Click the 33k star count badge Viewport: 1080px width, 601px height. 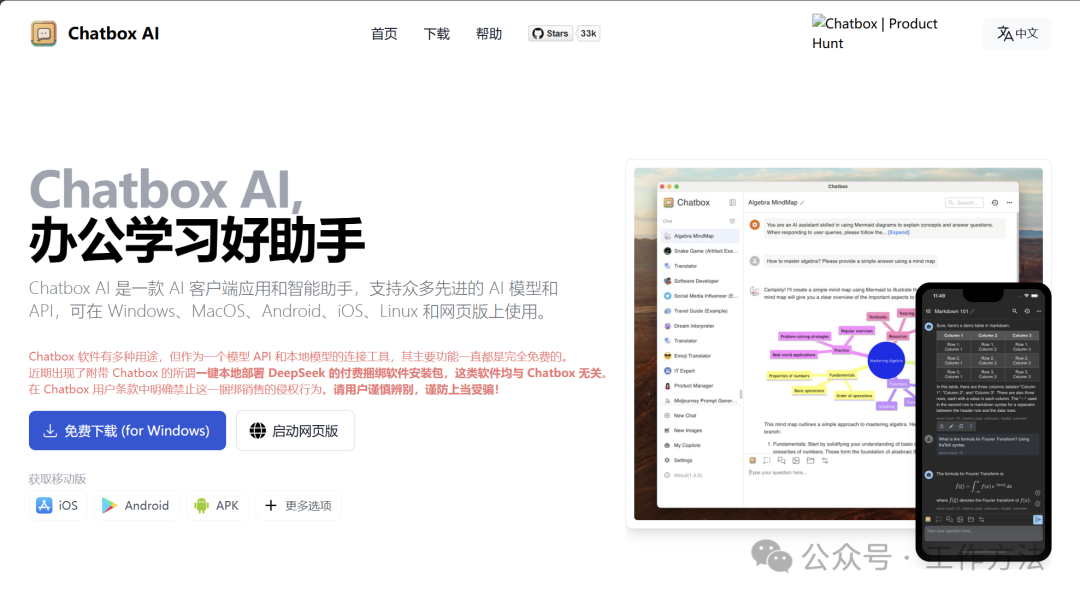point(588,33)
